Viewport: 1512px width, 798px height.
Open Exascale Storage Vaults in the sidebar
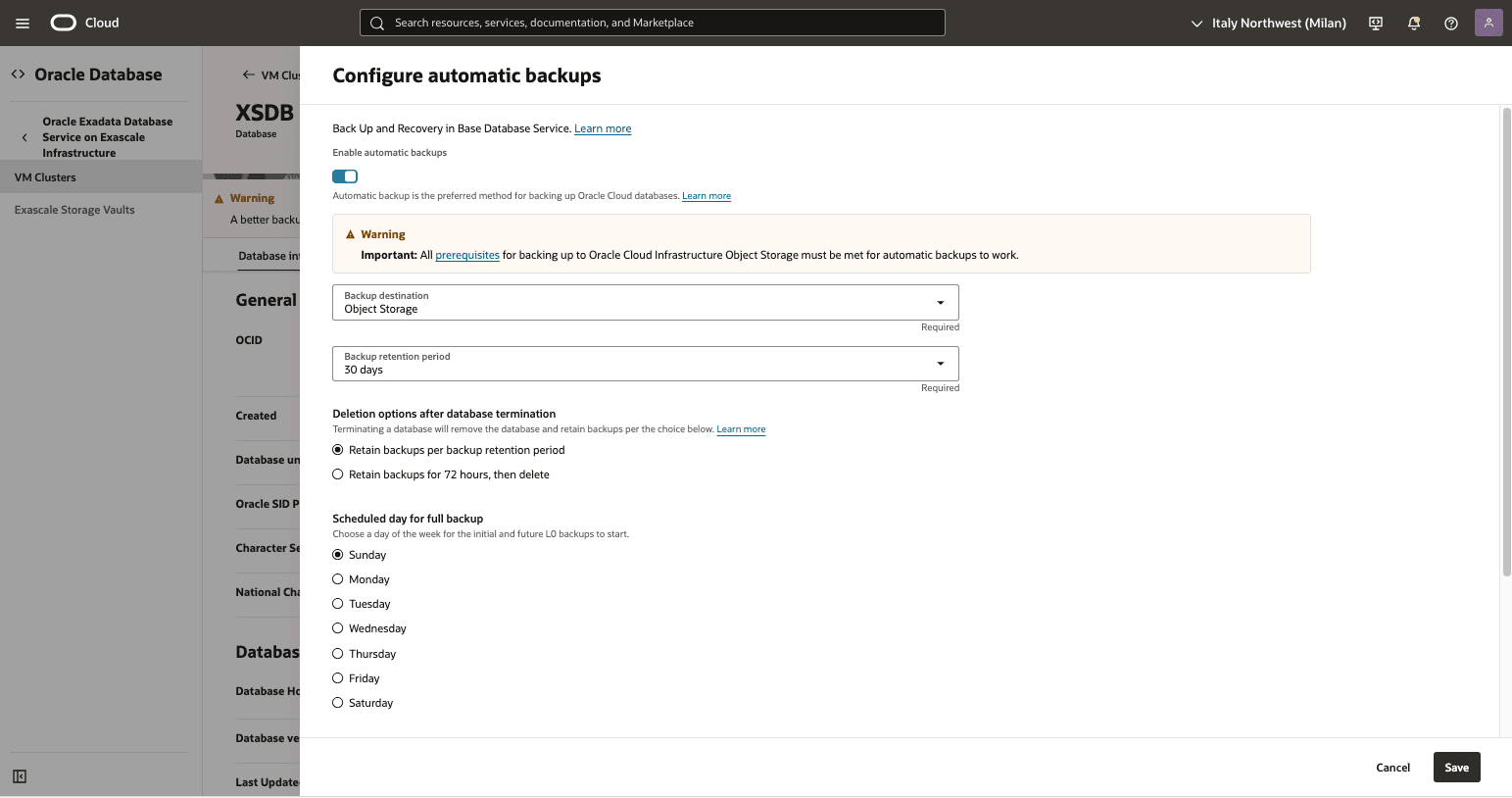(73, 209)
